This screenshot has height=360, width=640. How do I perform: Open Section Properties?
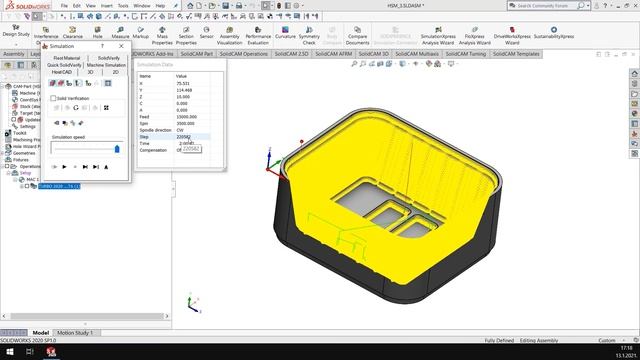coord(186,36)
